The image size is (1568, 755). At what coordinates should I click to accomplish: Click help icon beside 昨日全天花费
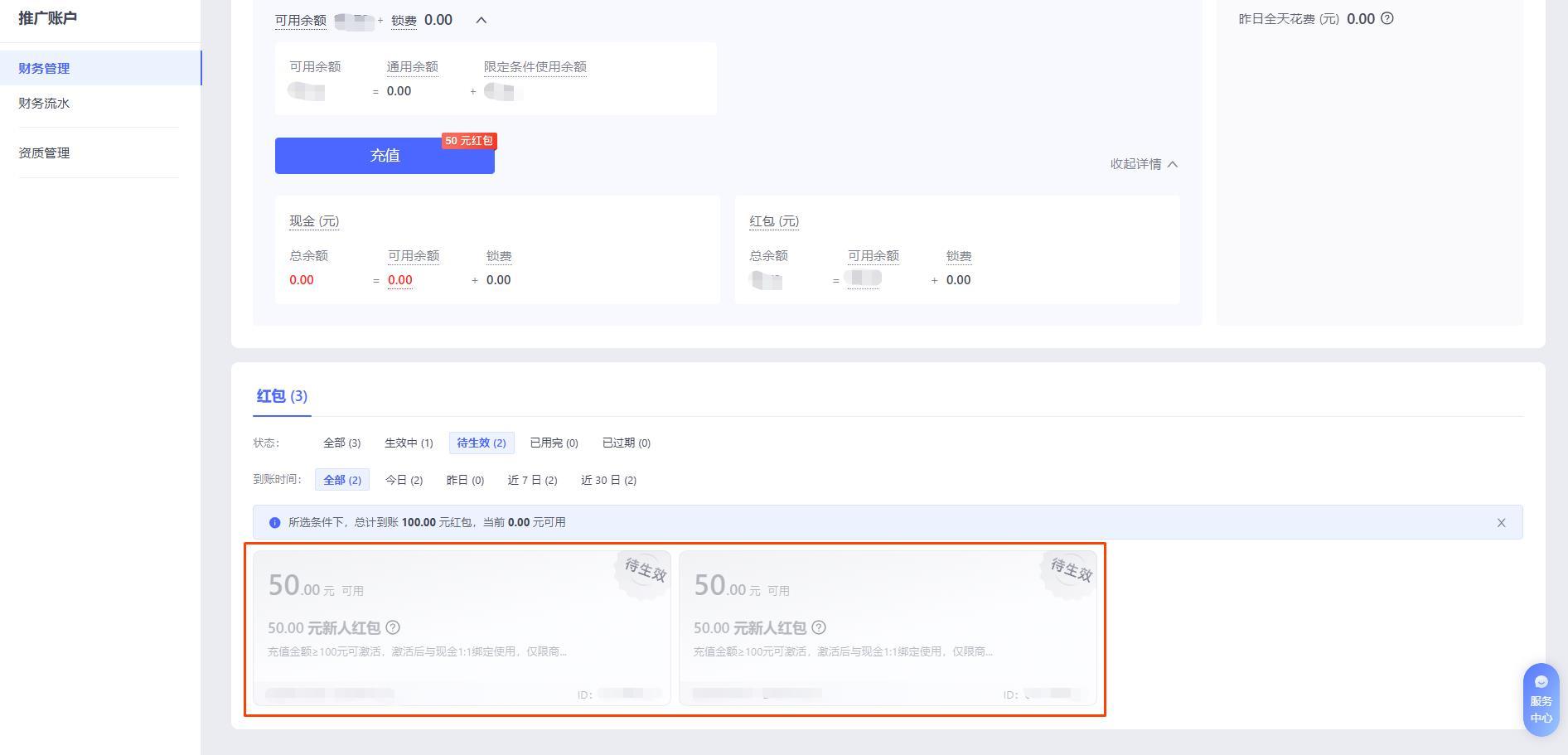(x=1387, y=18)
